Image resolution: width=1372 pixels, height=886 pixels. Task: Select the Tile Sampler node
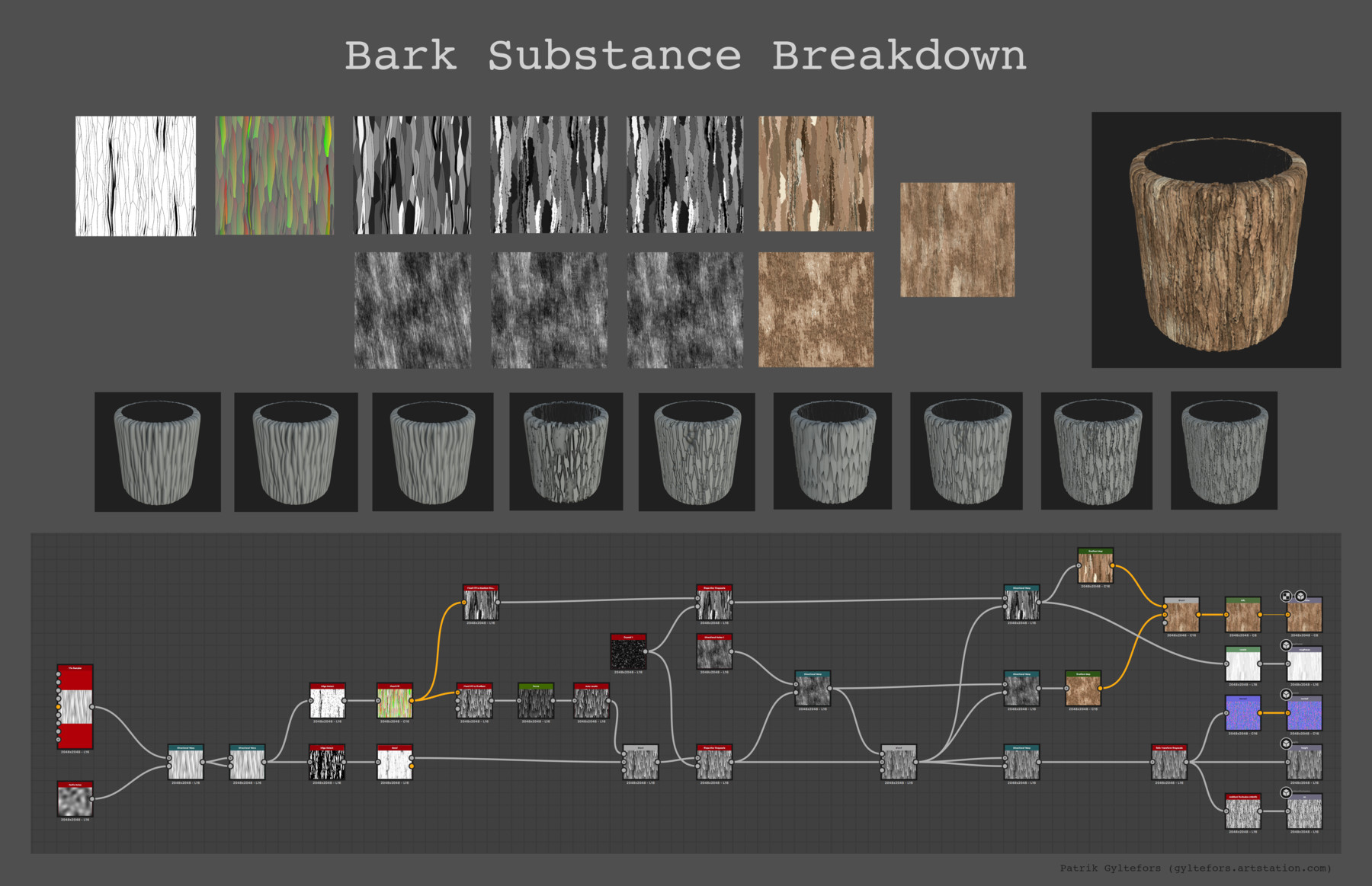[75, 707]
